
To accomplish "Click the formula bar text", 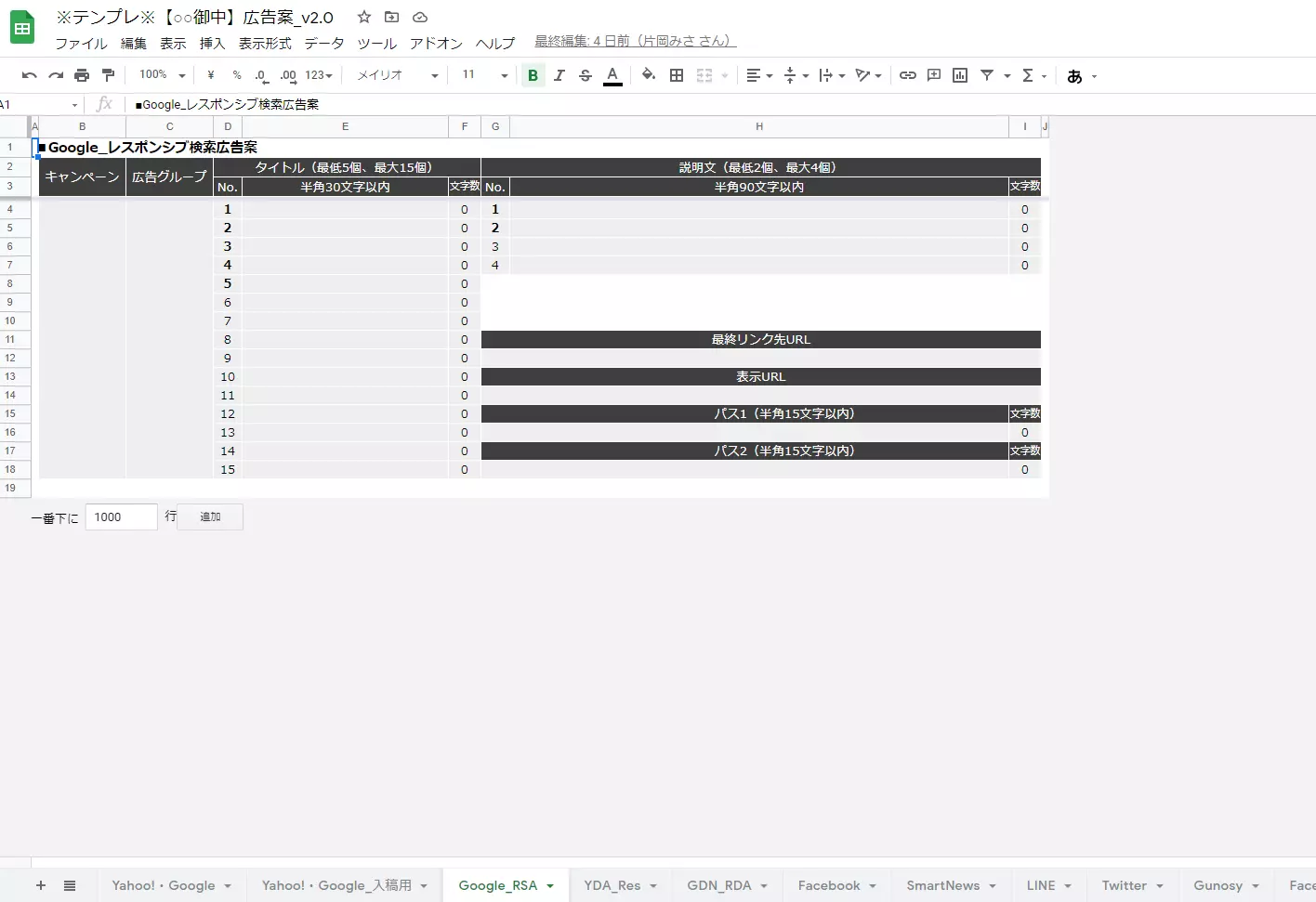I will tap(227, 104).
